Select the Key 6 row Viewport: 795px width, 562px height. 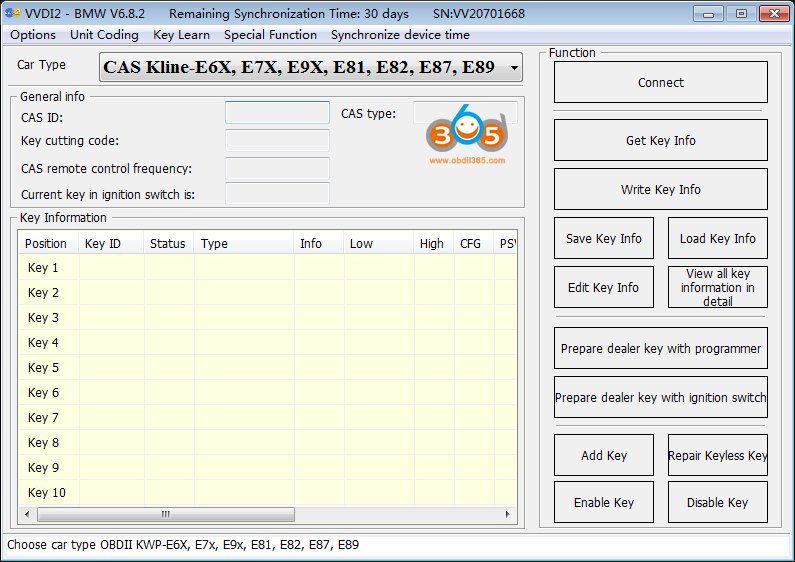pyautogui.click(x=267, y=393)
